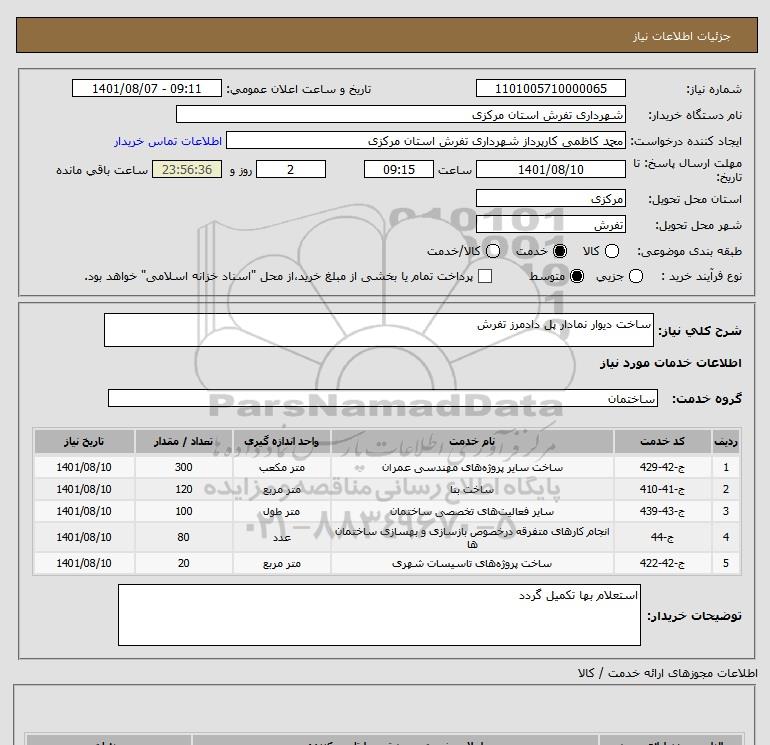
Task: Click service name ساخت پروژه‌های تاسیسات شهری
Action: 472,564
